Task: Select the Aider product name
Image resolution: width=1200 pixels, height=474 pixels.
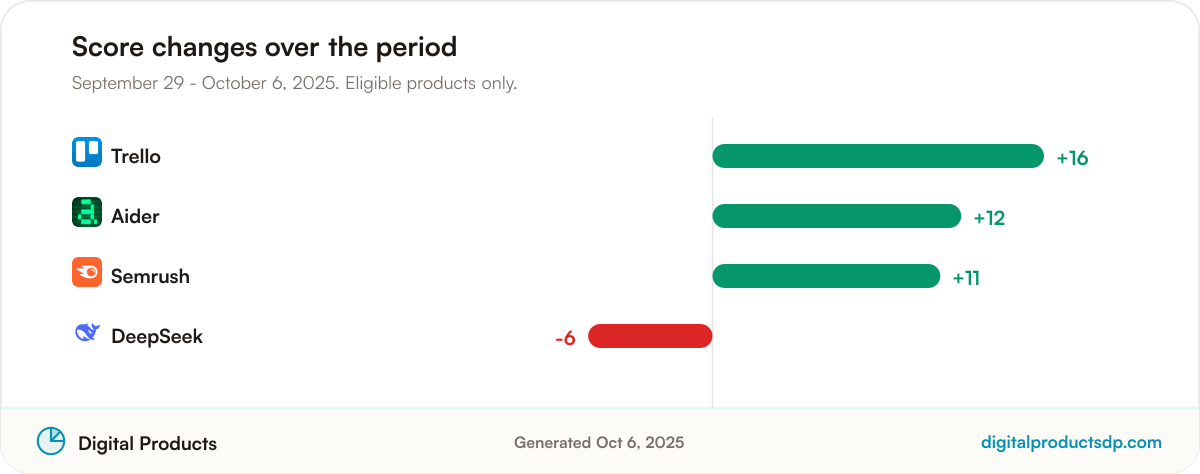Action: pos(135,217)
